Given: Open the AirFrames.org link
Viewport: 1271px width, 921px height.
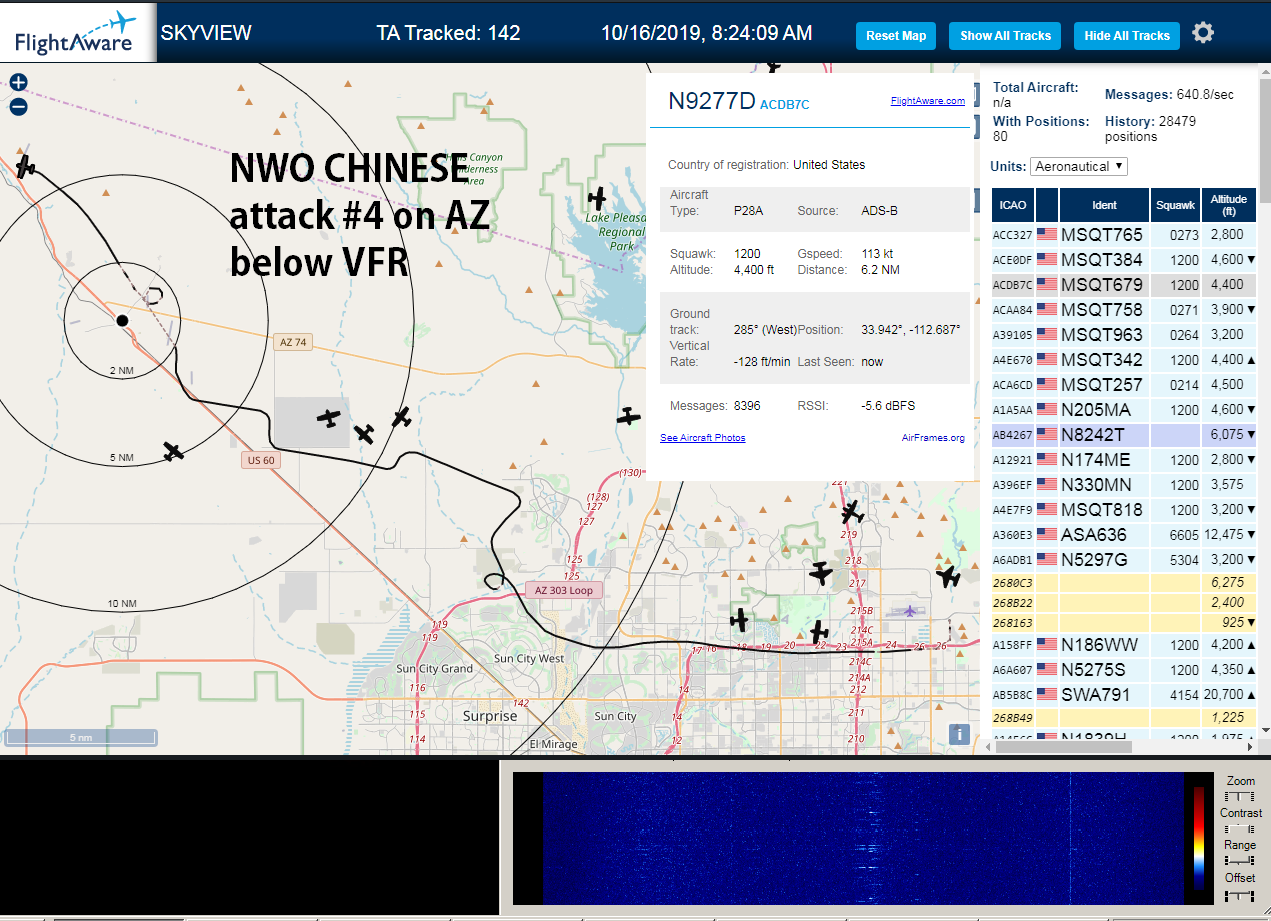Looking at the screenshot, I should pyautogui.click(x=933, y=438).
